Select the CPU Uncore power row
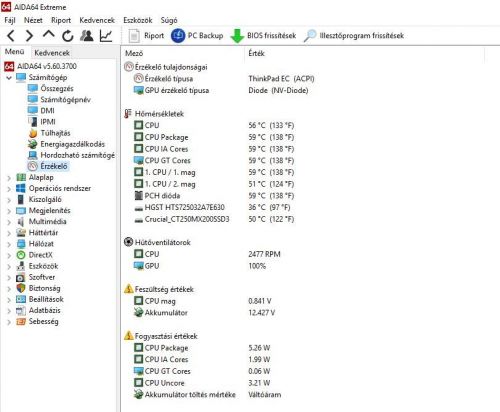Viewport: 500px width, 412px height. click(x=202, y=383)
